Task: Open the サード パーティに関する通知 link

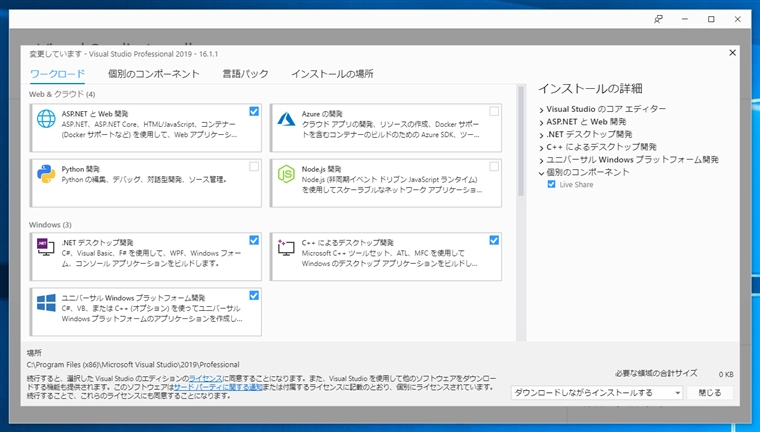Action: tap(218, 387)
